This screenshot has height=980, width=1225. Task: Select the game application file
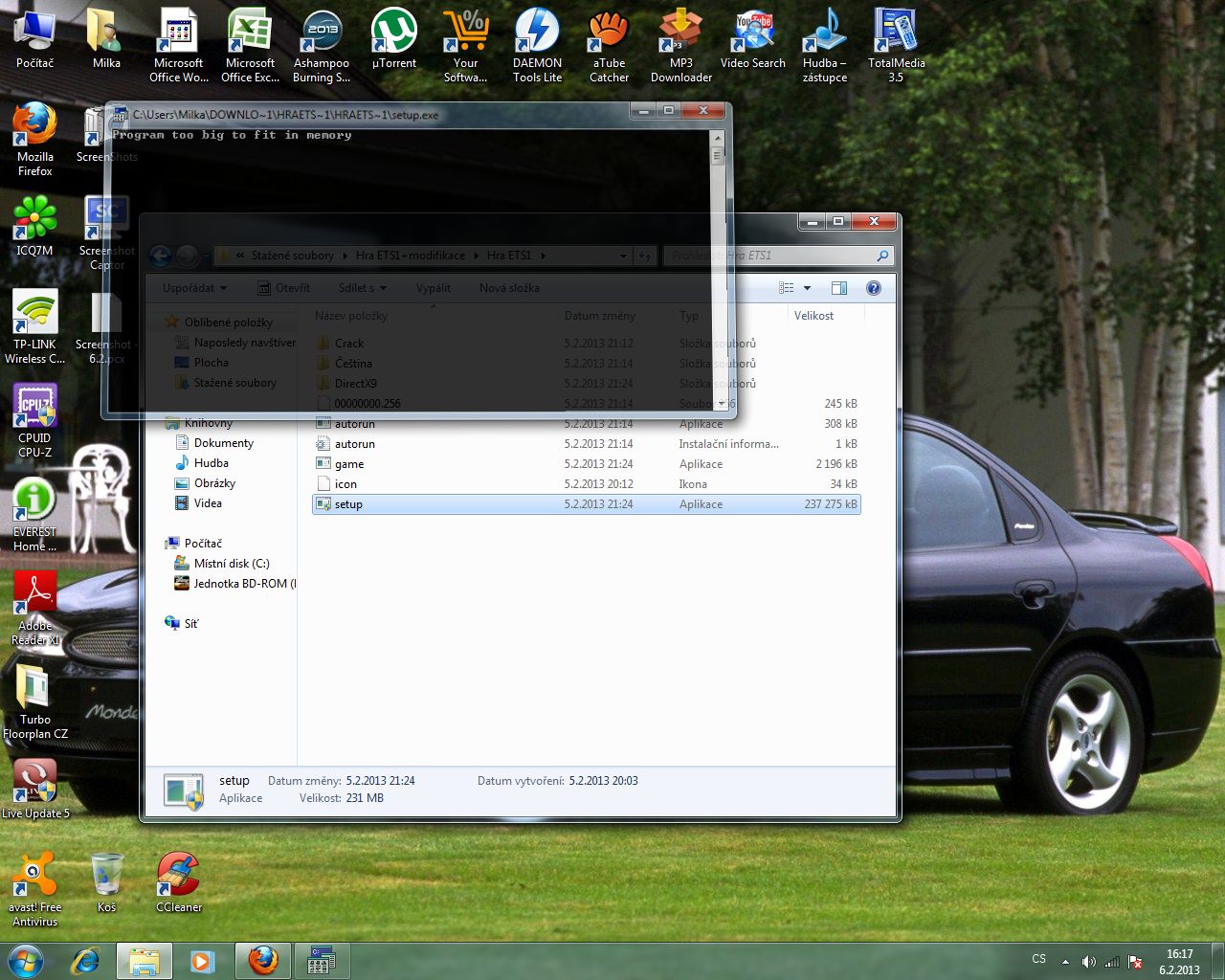click(349, 464)
